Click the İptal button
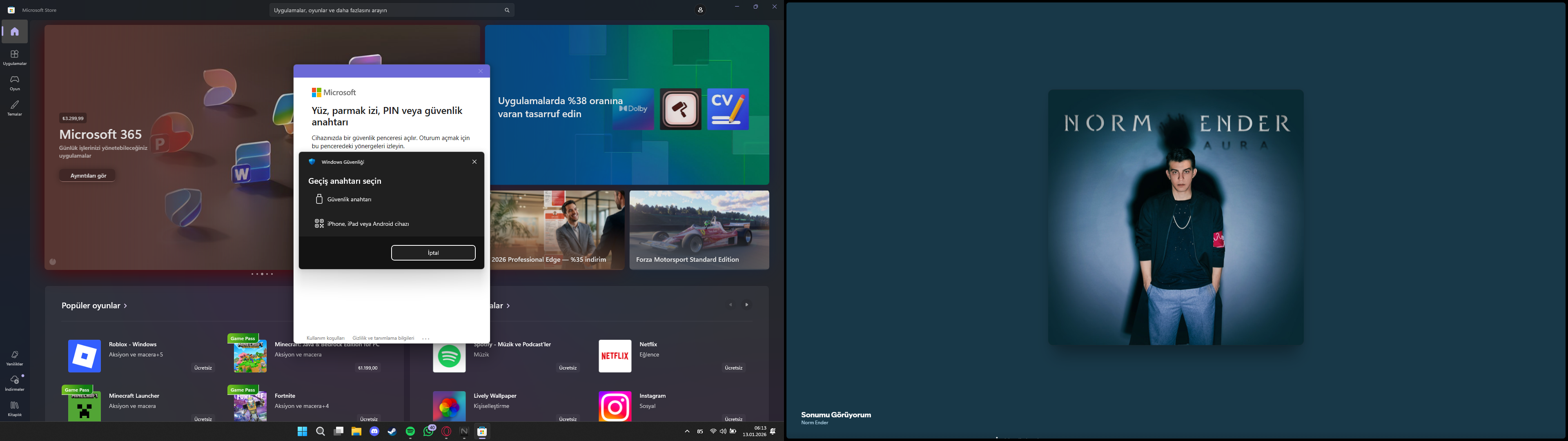Image resolution: width=1568 pixels, height=441 pixels. (x=433, y=253)
